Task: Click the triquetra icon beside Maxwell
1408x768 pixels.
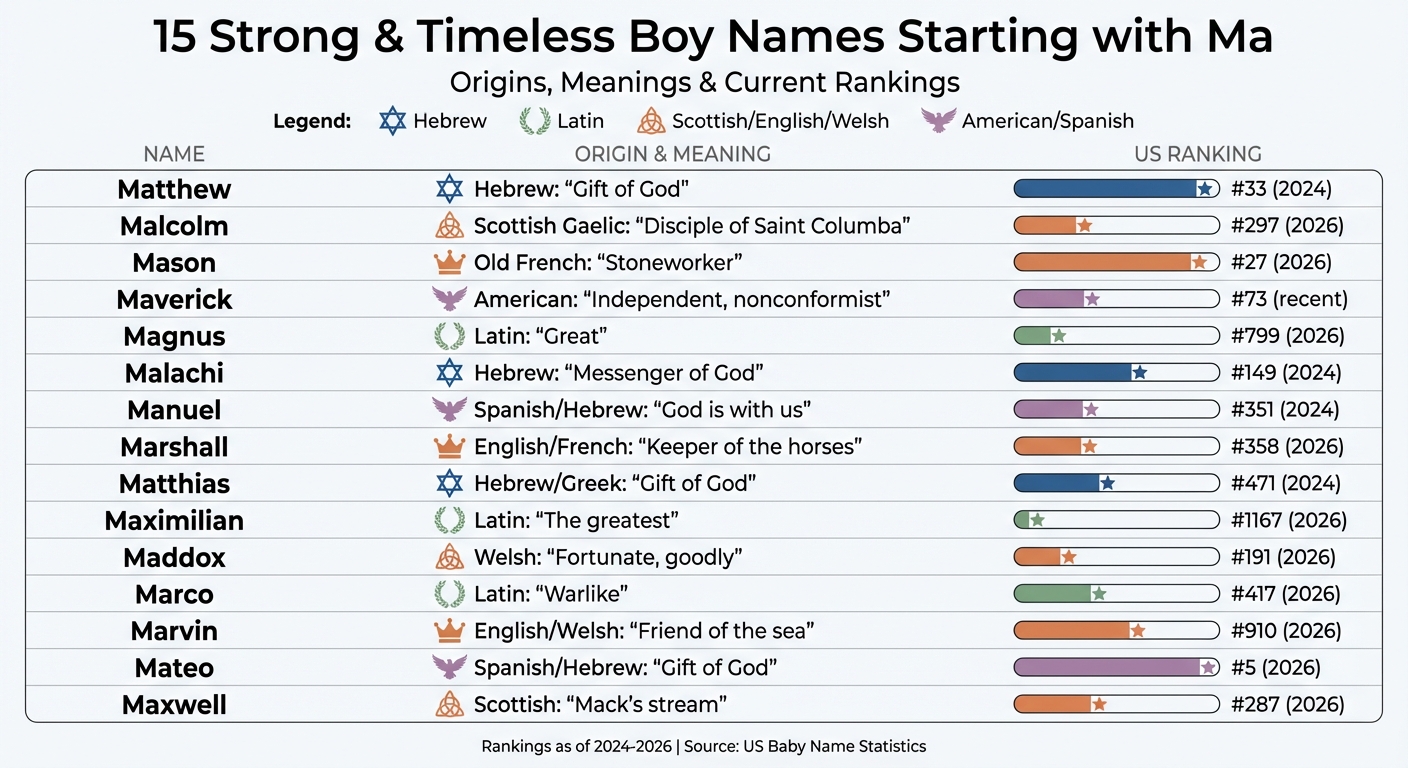Action: (x=450, y=704)
